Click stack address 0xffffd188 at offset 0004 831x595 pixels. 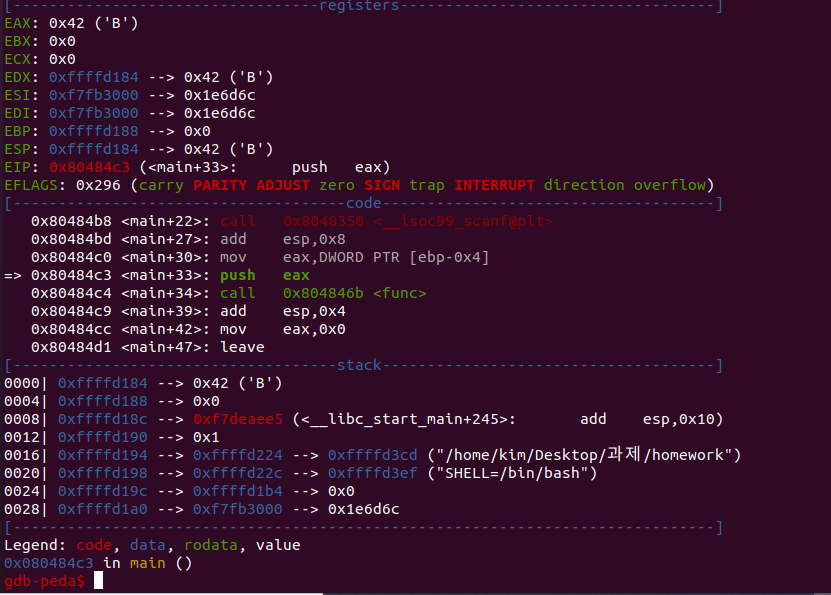pos(103,402)
